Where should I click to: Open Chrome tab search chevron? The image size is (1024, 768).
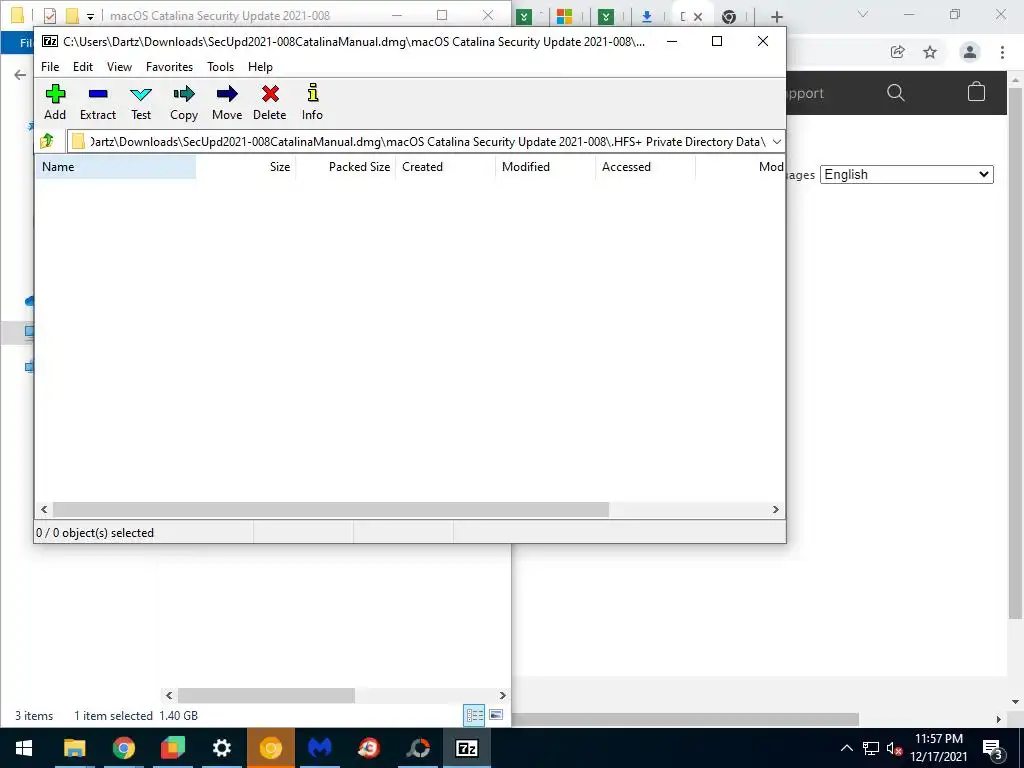[x=863, y=14]
